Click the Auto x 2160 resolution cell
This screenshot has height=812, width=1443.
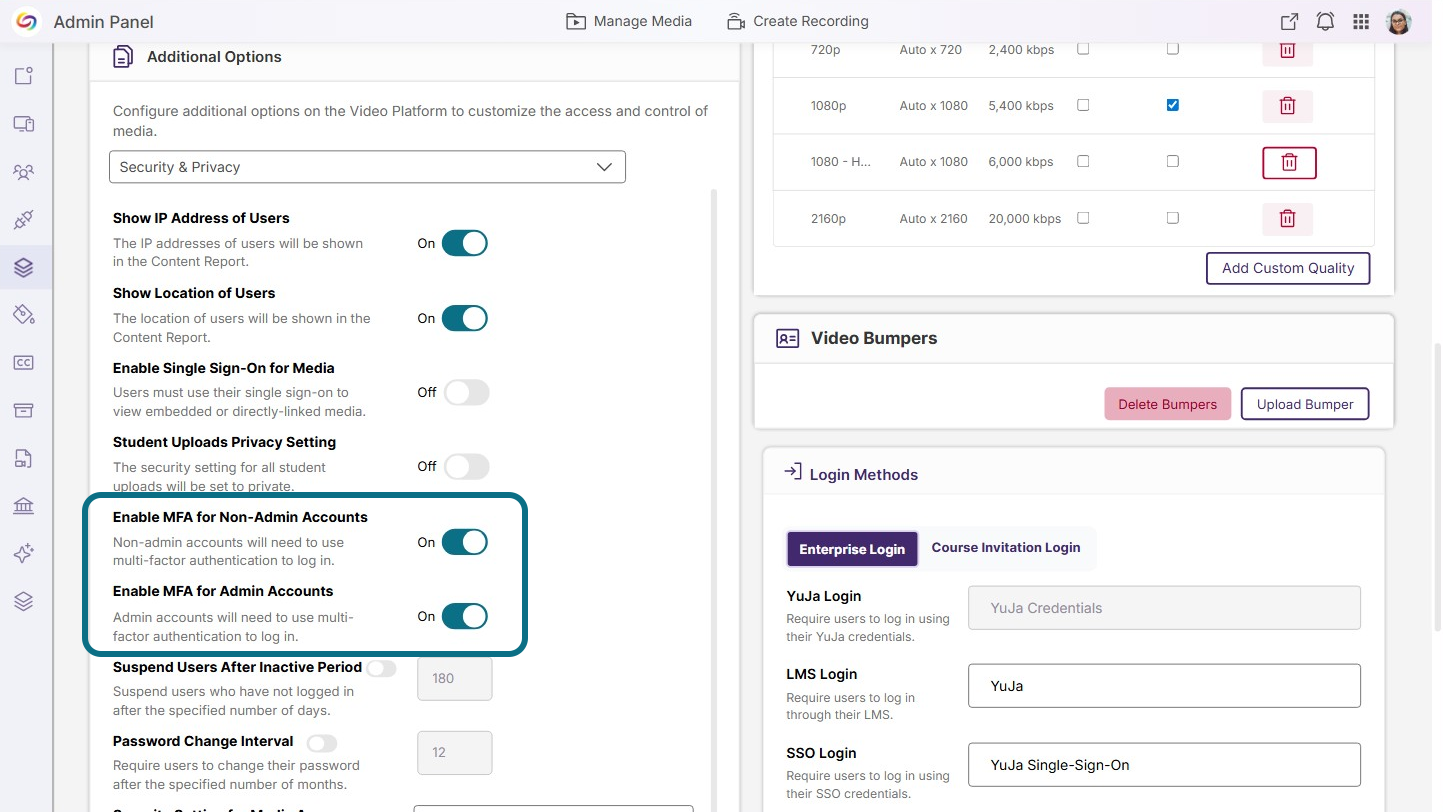tap(934, 218)
